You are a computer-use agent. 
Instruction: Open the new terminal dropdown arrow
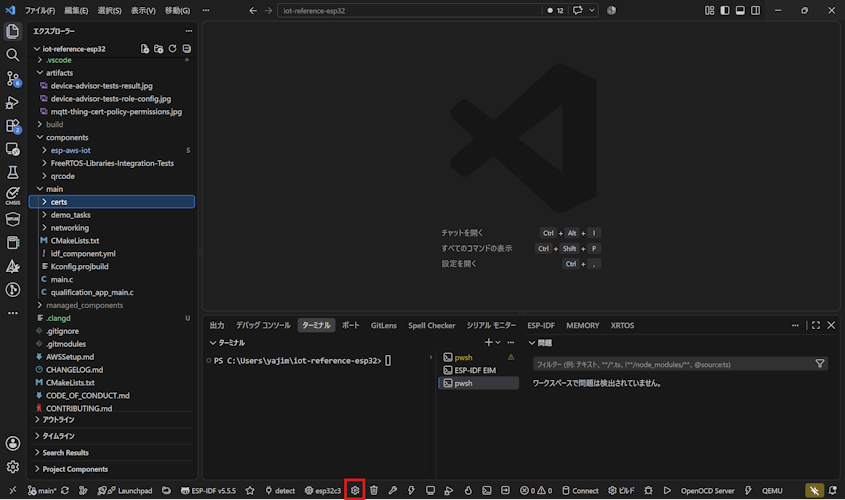pos(498,343)
